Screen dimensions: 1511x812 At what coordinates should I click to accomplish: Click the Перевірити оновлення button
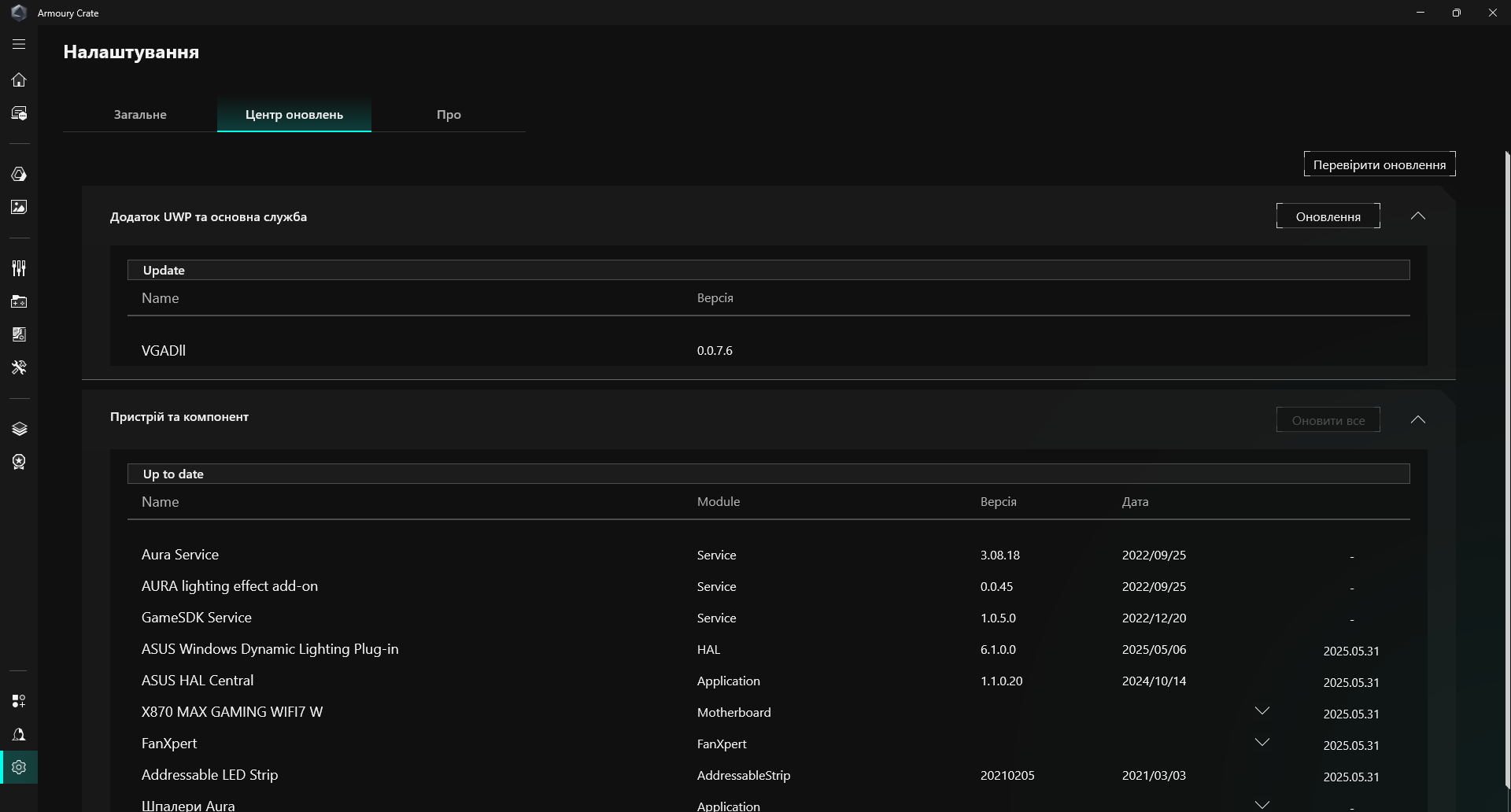coord(1380,164)
